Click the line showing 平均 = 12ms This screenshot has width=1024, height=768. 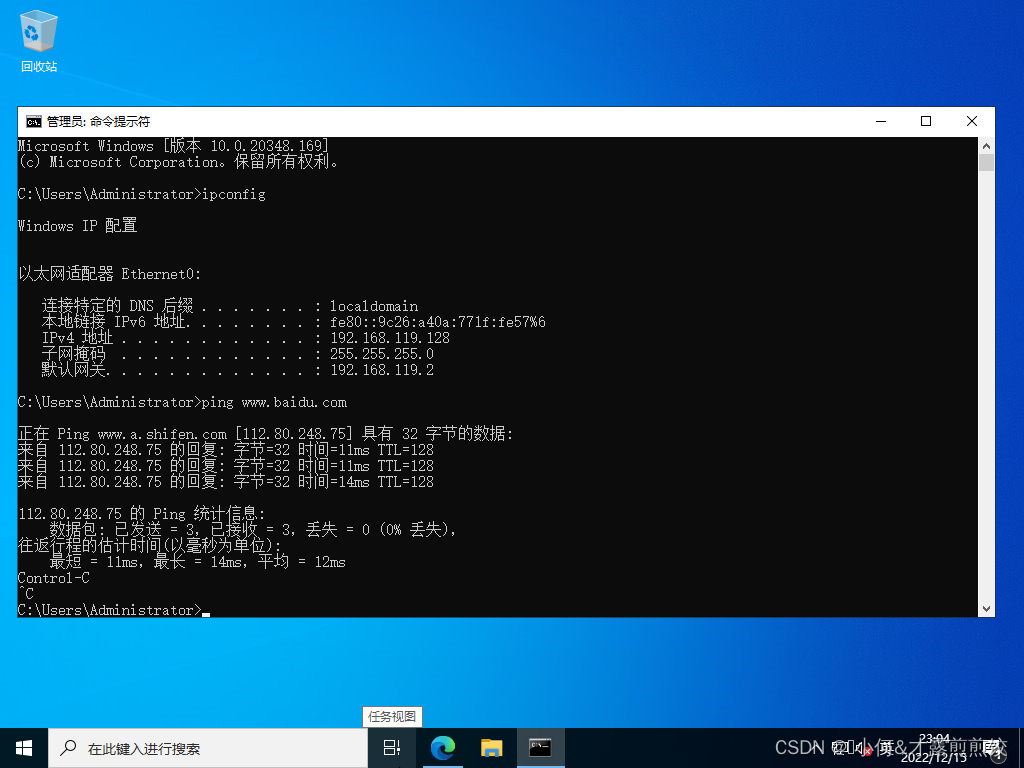[x=197, y=562]
